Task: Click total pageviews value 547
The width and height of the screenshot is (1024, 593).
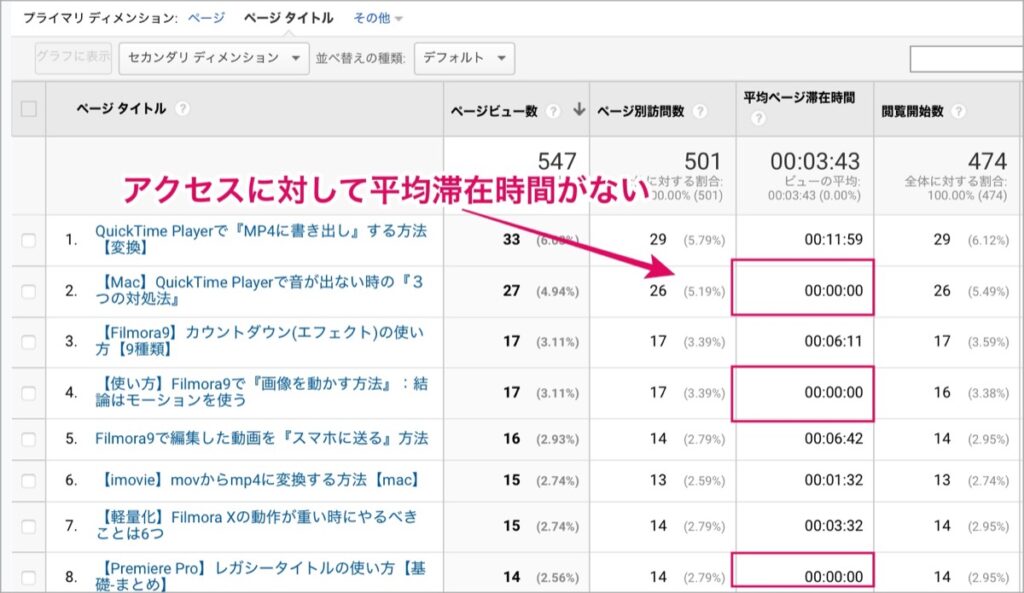Action: 557,161
